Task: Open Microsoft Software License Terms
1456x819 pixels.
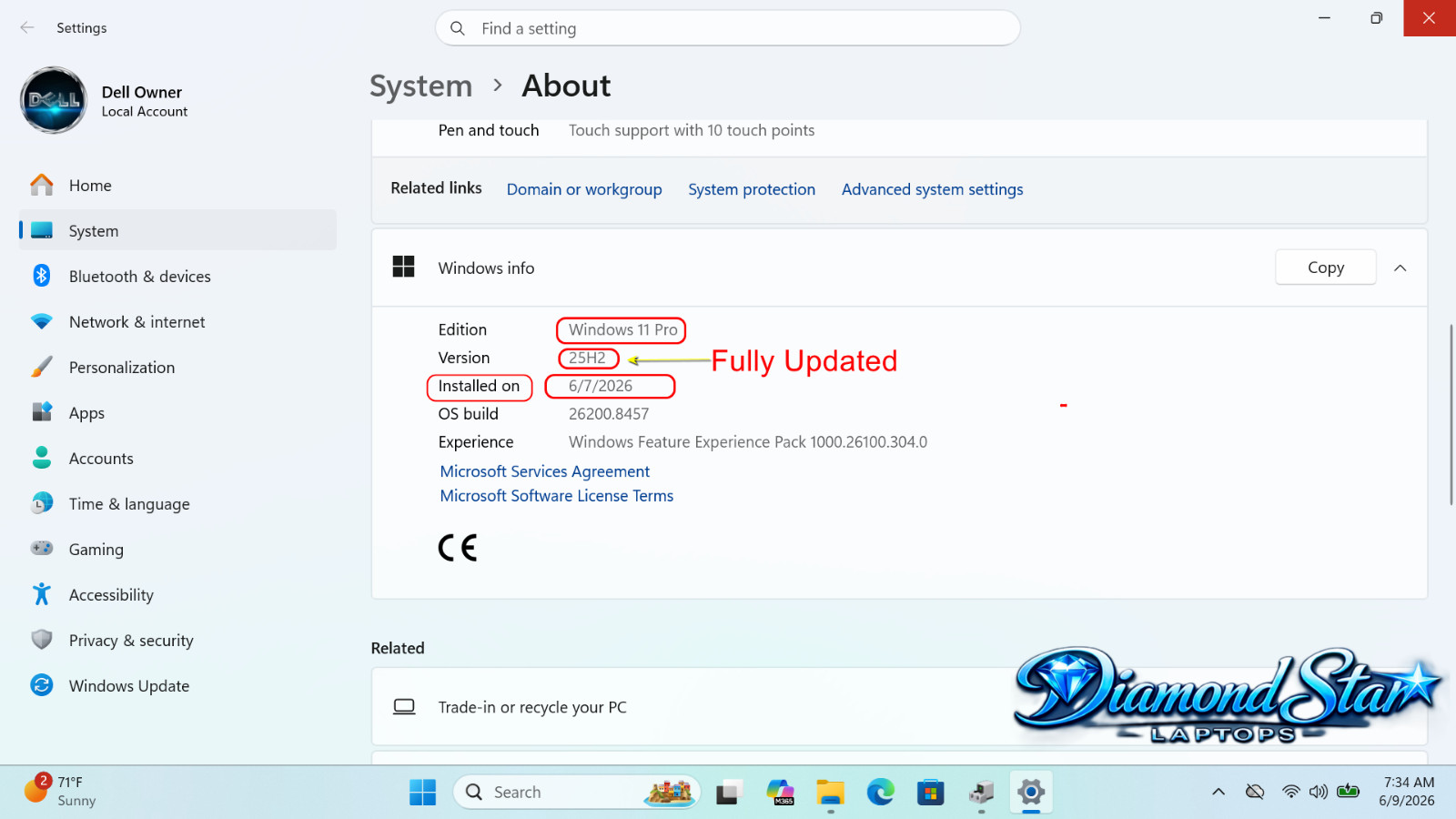Action: (x=557, y=496)
